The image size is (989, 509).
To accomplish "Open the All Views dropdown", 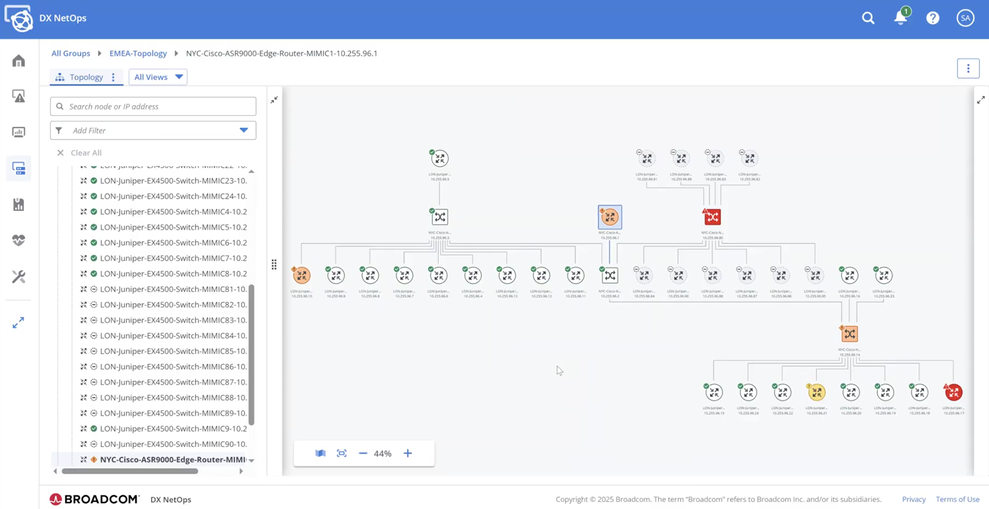I will (158, 77).
